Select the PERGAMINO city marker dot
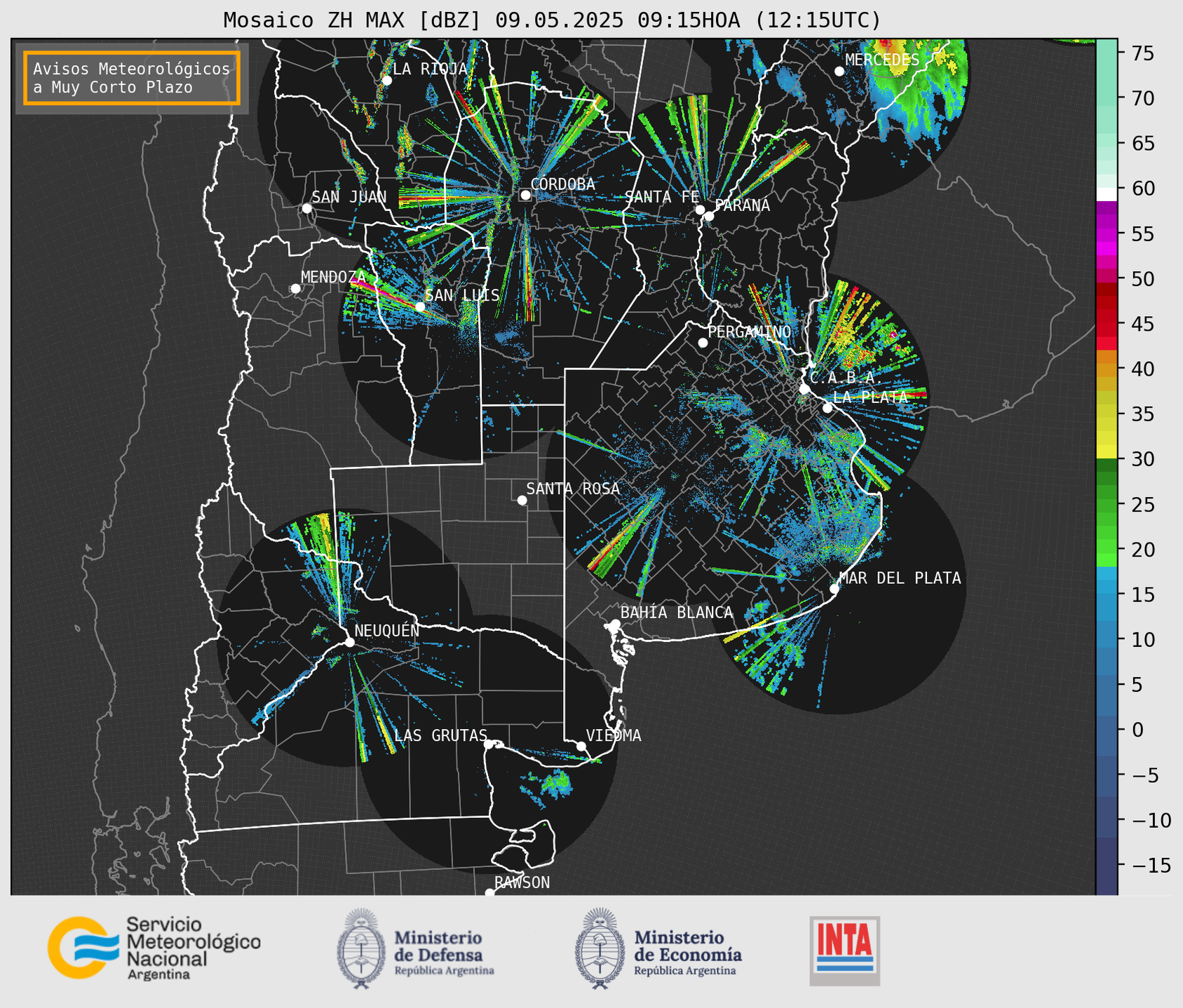The height and width of the screenshot is (1008, 1183). pos(703,343)
